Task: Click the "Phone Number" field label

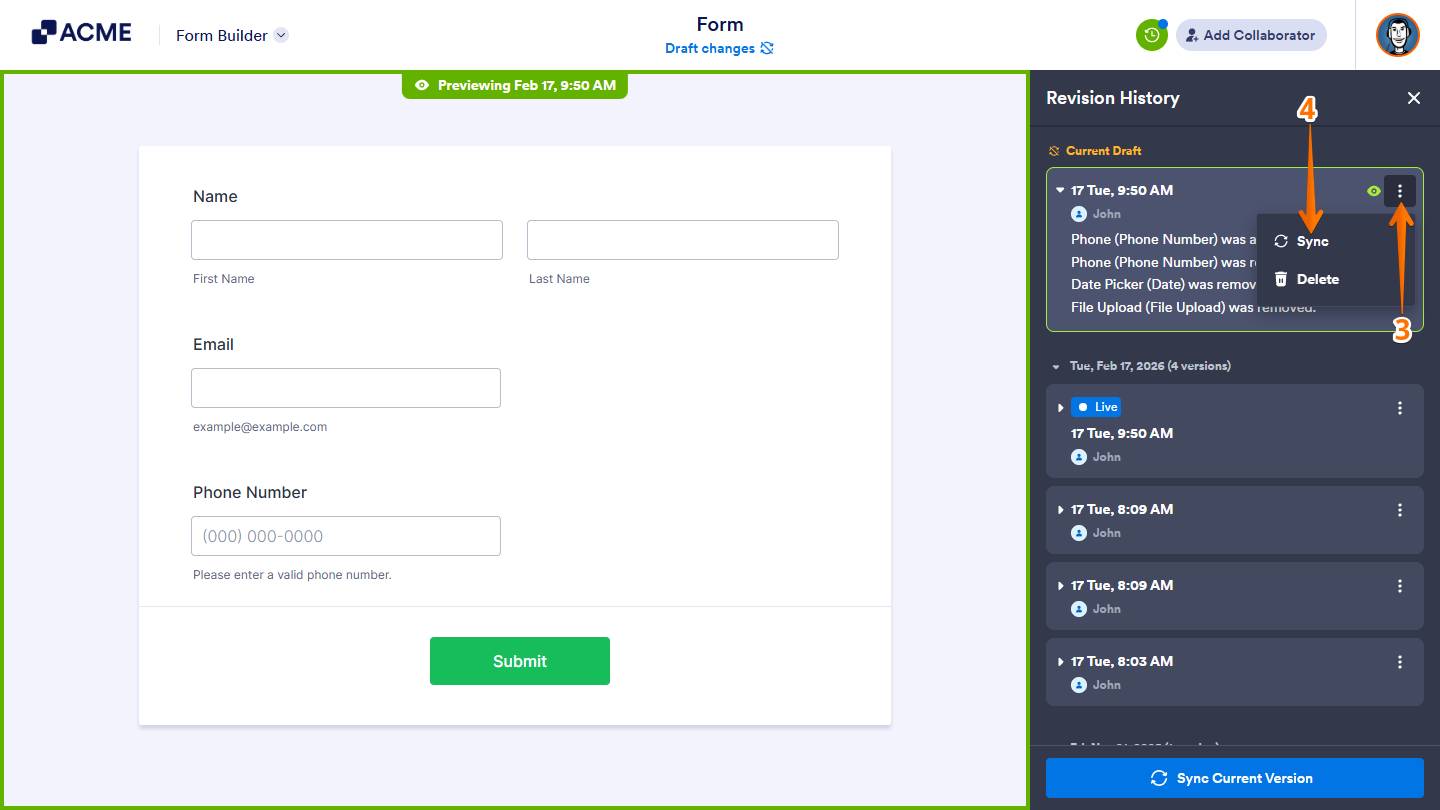Action: (250, 493)
